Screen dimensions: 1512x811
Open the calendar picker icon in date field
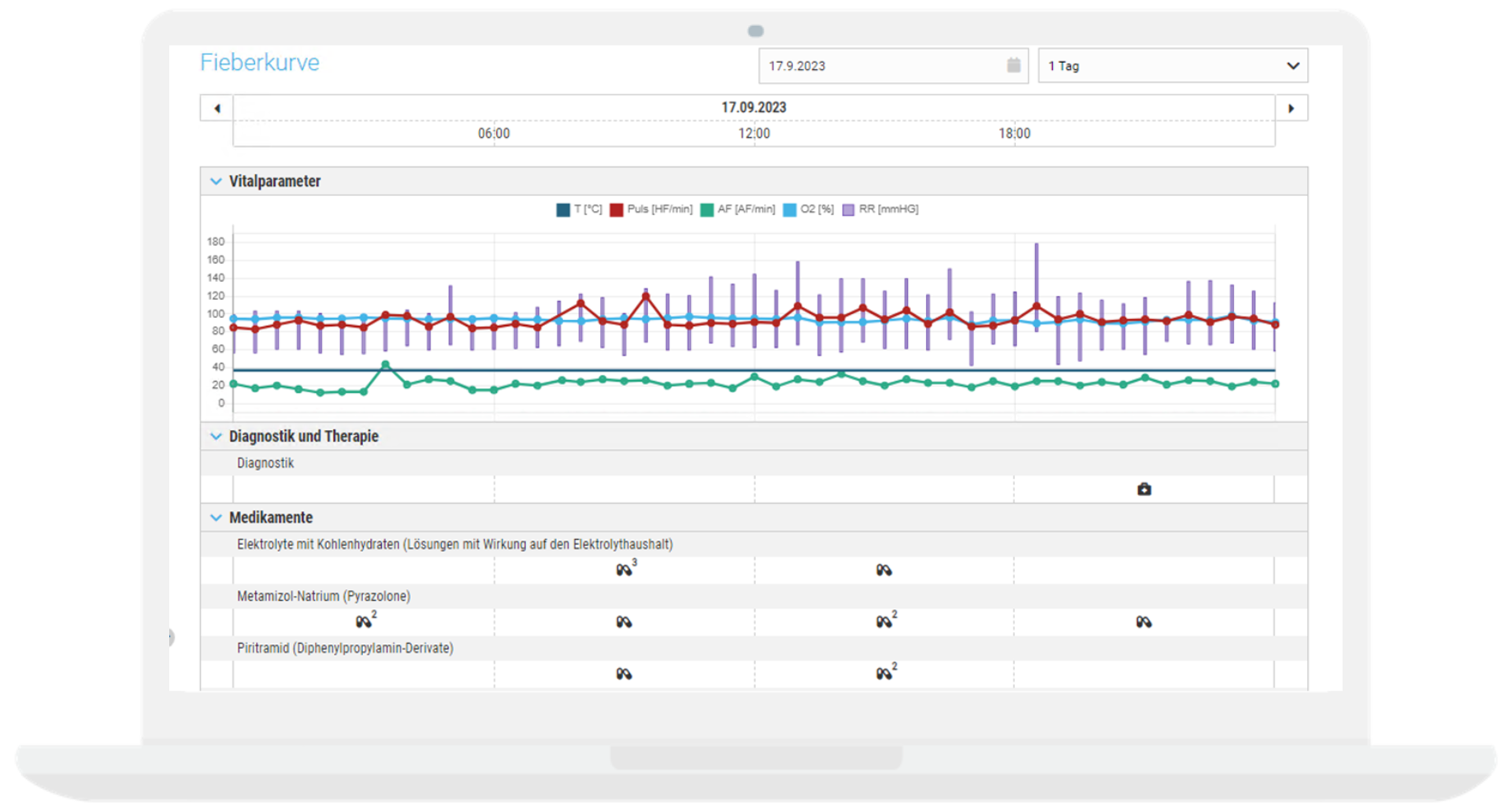tap(1014, 65)
